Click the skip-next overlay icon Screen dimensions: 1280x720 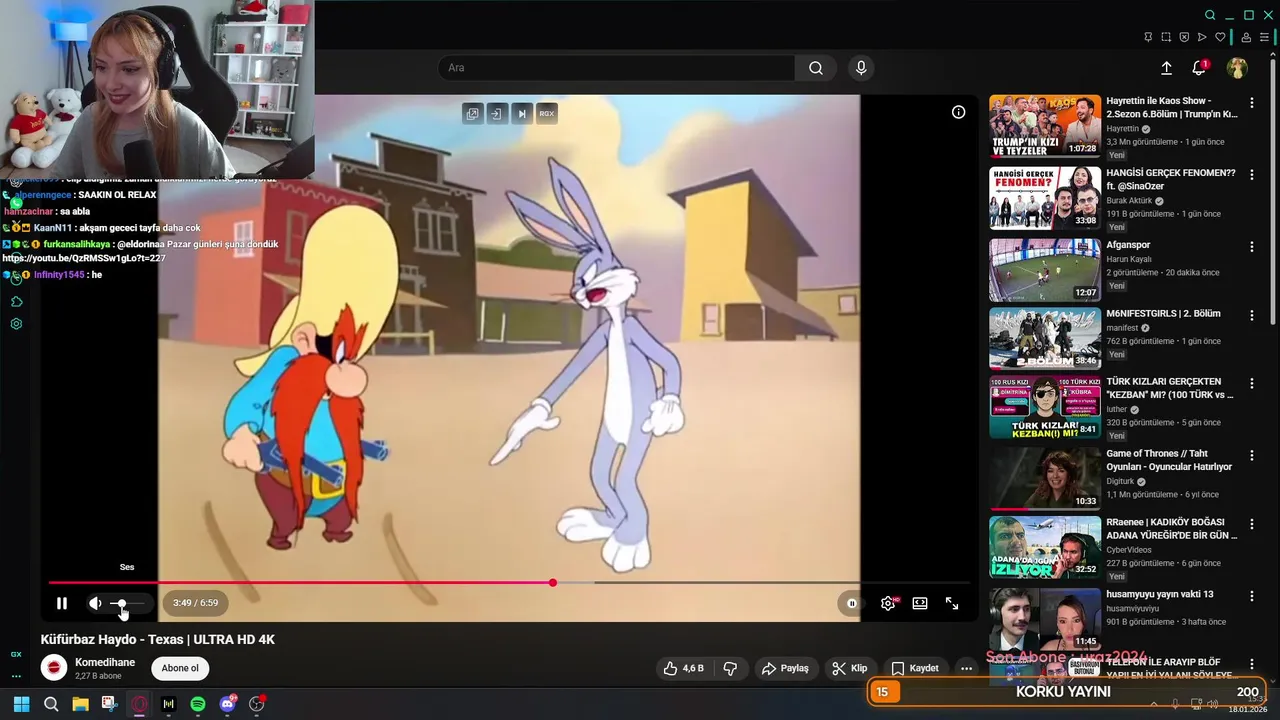[522, 114]
